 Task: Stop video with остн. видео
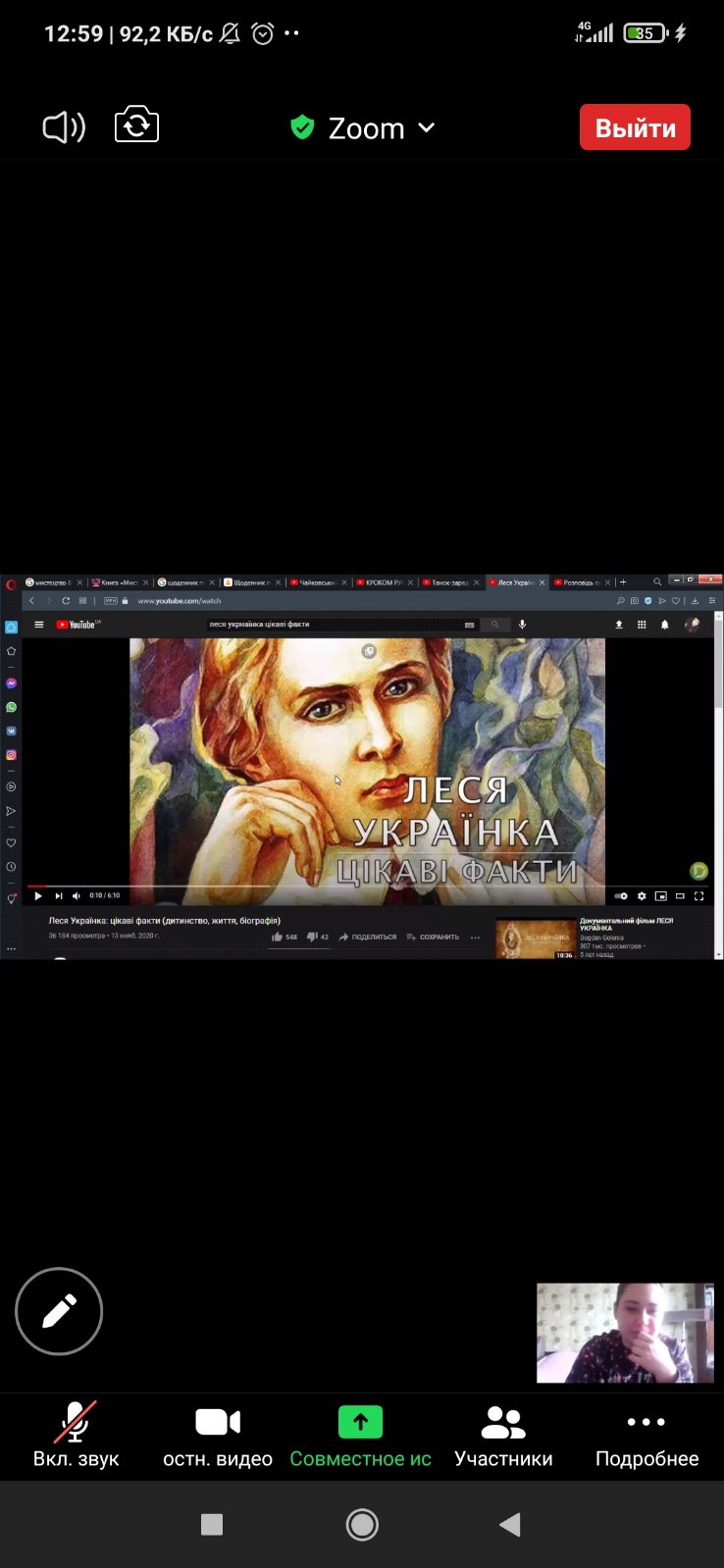click(x=218, y=1435)
